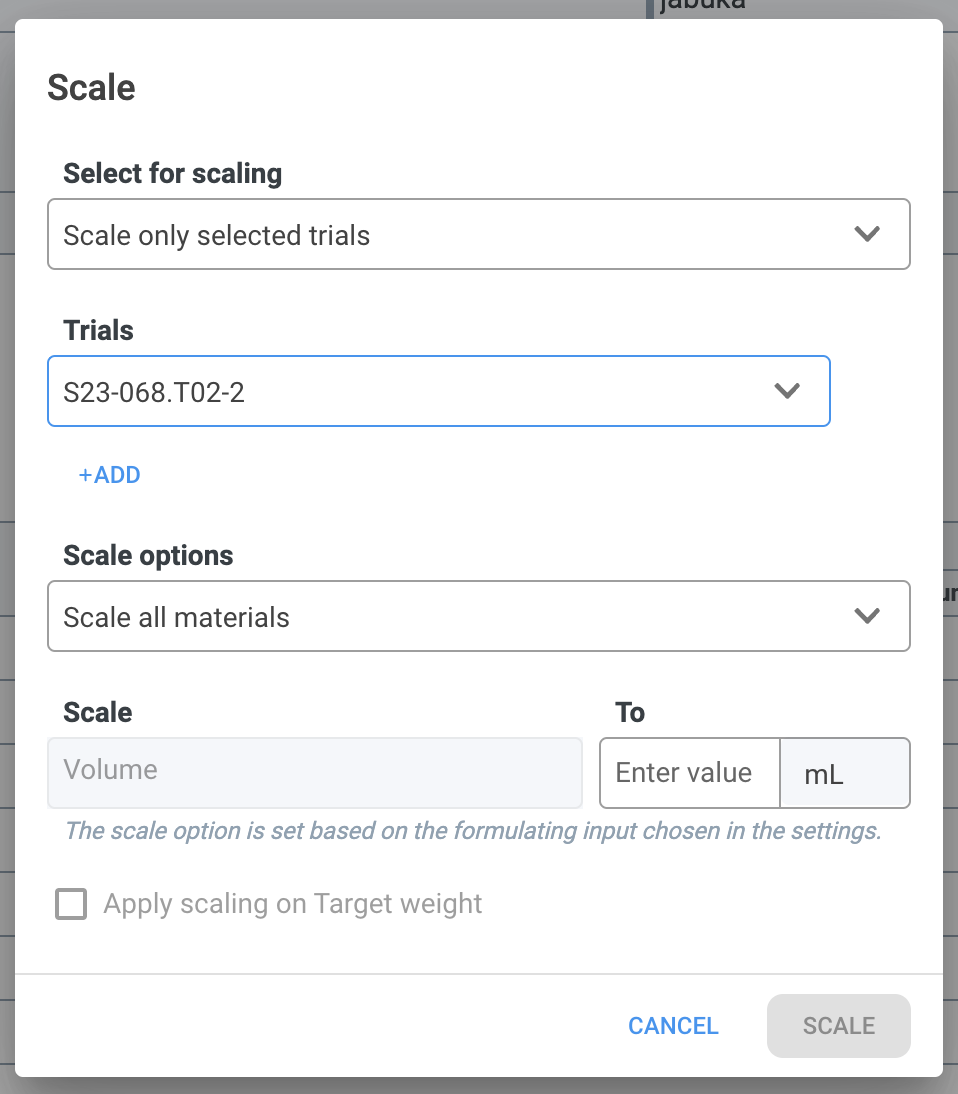
Task: Click the "Trials" section label
Action: [x=98, y=330]
